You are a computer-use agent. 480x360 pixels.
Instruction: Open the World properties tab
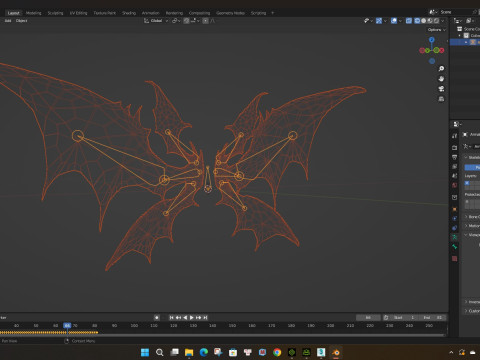click(455, 185)
